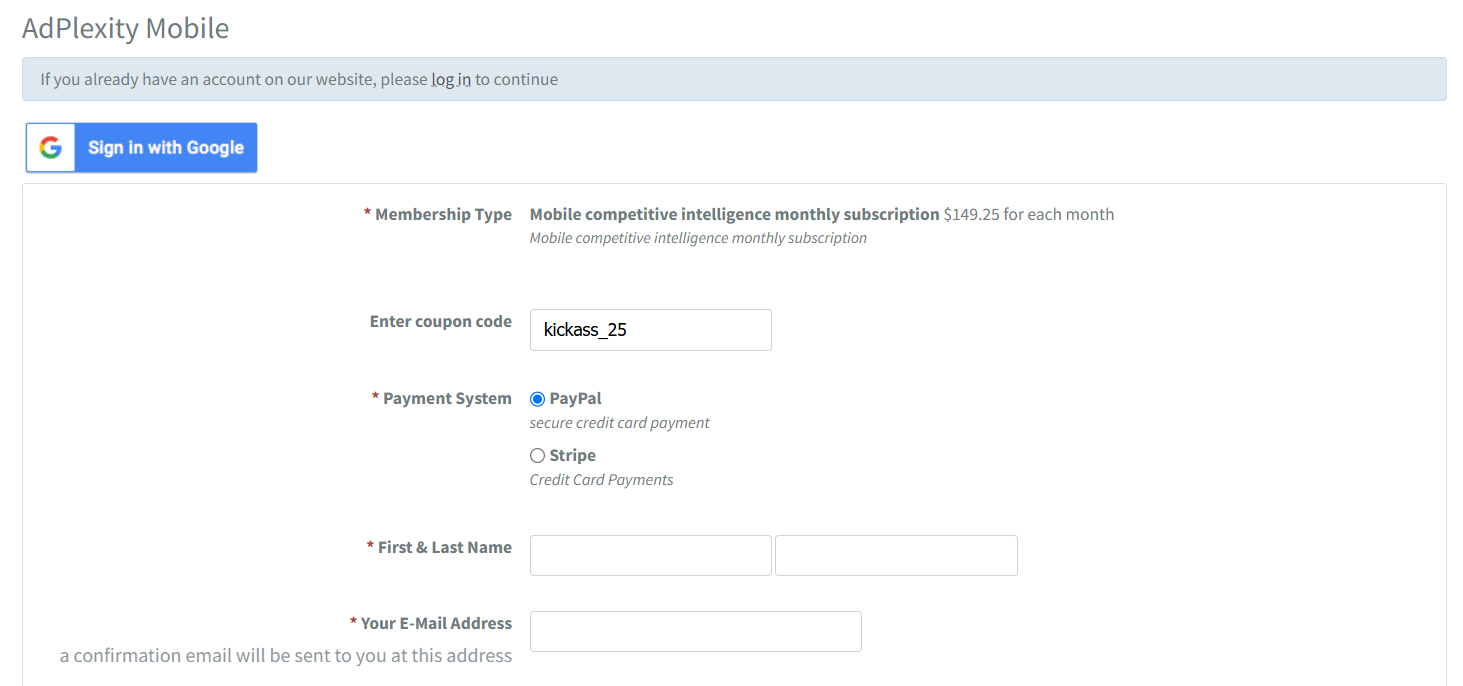The width and height of the screenshot is (1463, 686).
Task: Click the confirmation email note text
Action: [286, 656]
